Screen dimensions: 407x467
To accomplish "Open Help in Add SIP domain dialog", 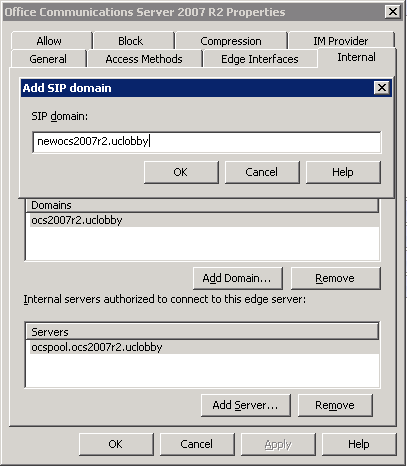I will [x=343, y=172].
